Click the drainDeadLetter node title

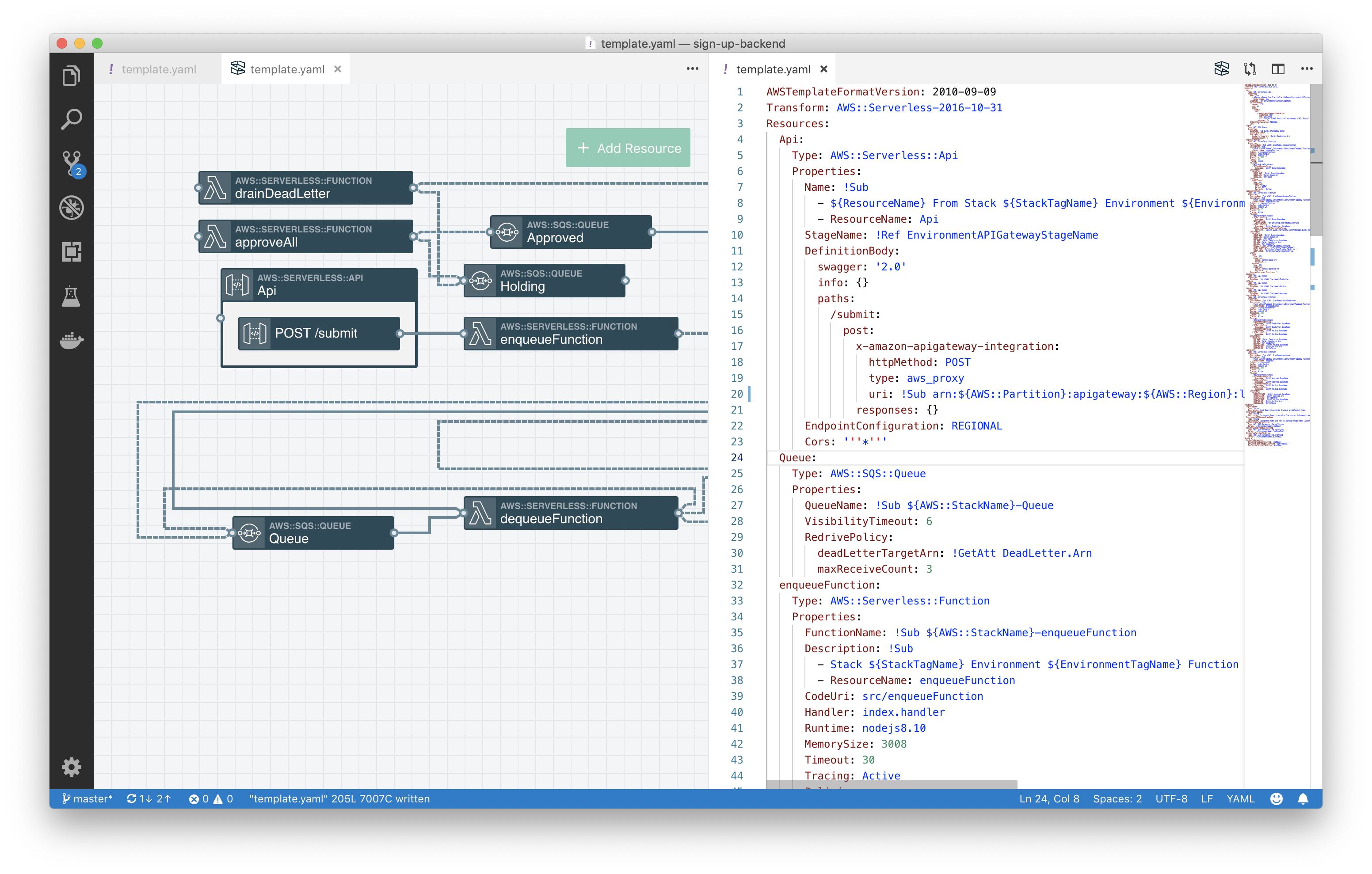click(282, 194)
